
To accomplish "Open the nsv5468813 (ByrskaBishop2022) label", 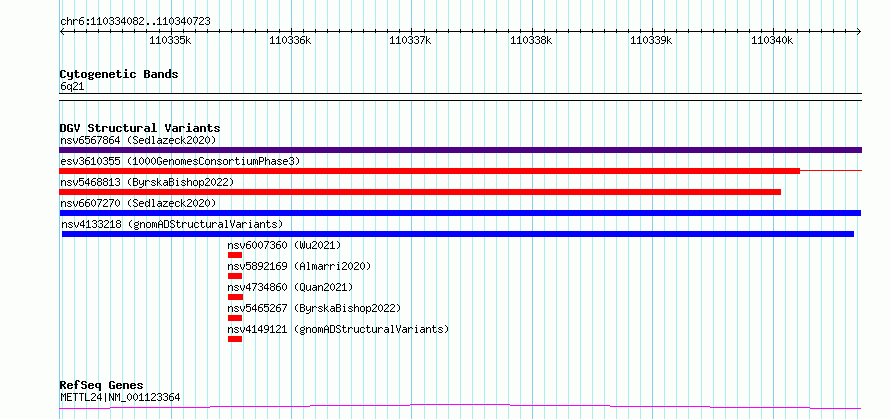I will point(147,182).
